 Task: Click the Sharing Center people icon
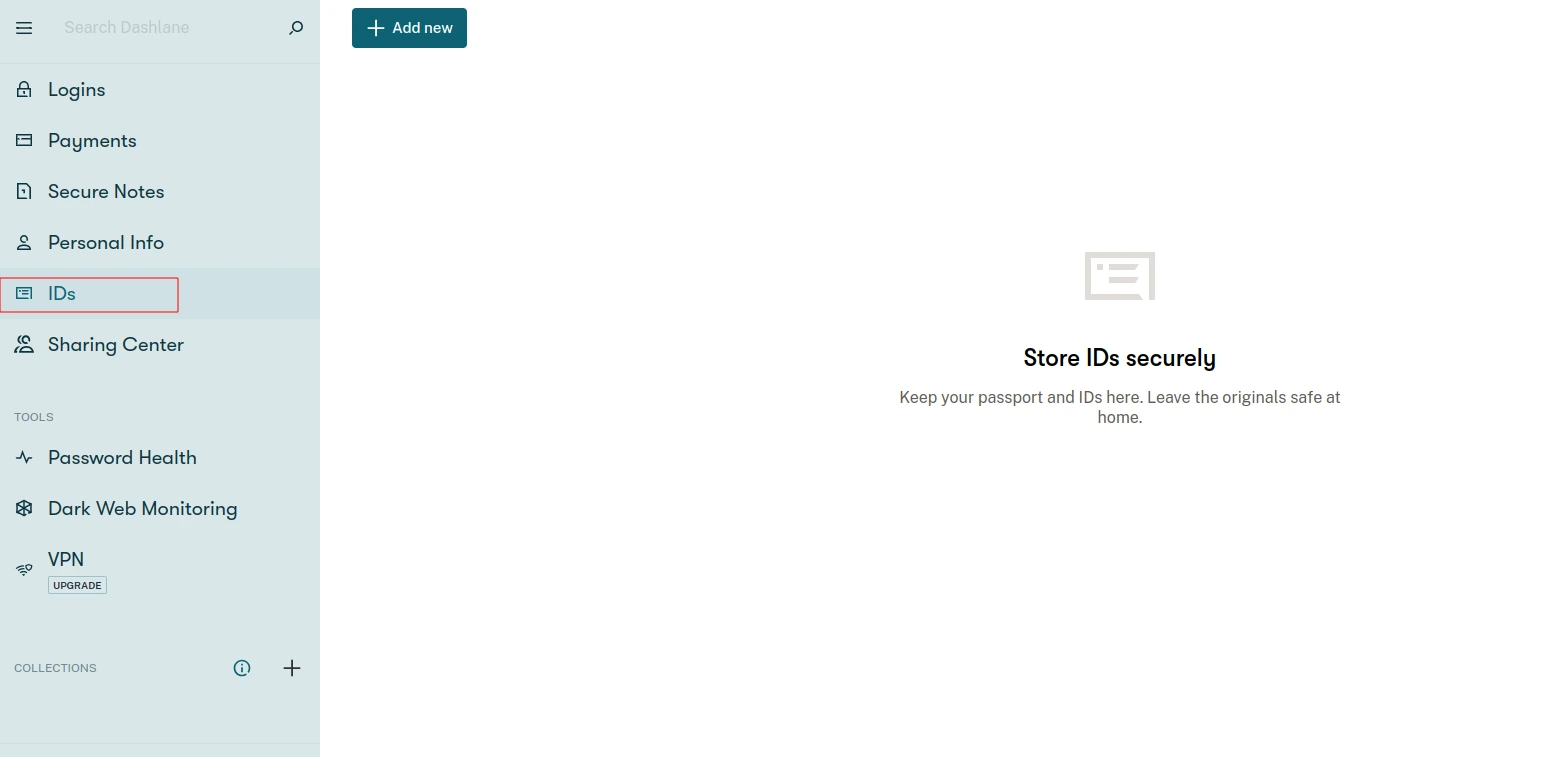pyautogui.click(x=24, y=345)
